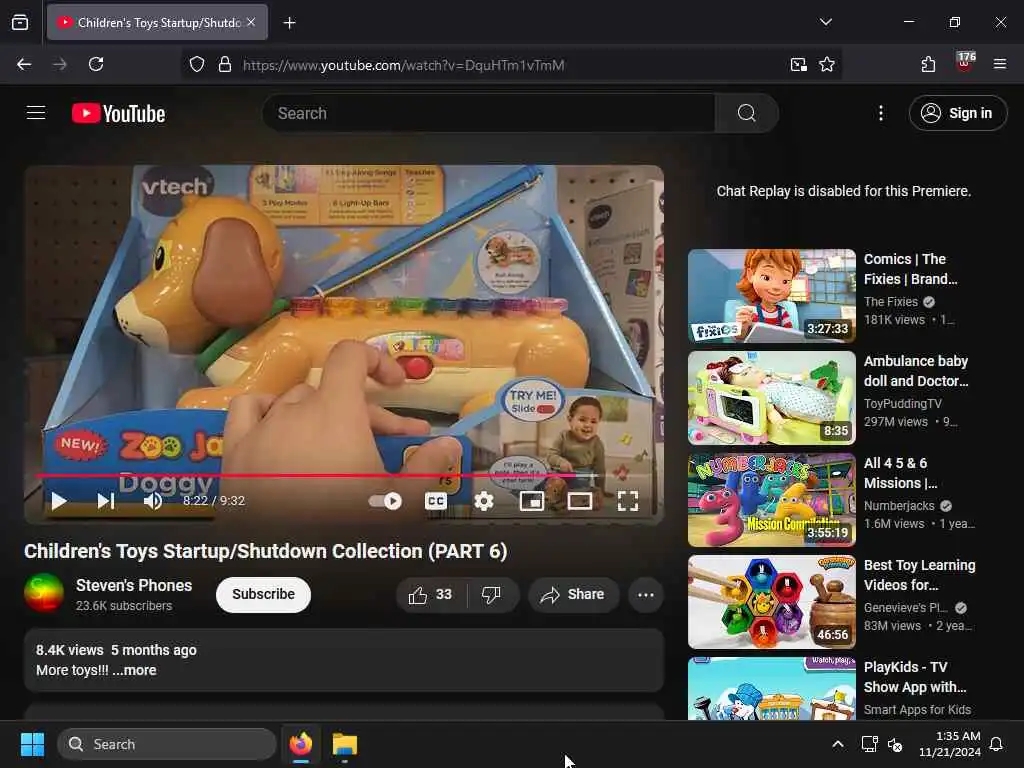
Task: Select the Children's Toys Startup tab
Action: [157, 23]
